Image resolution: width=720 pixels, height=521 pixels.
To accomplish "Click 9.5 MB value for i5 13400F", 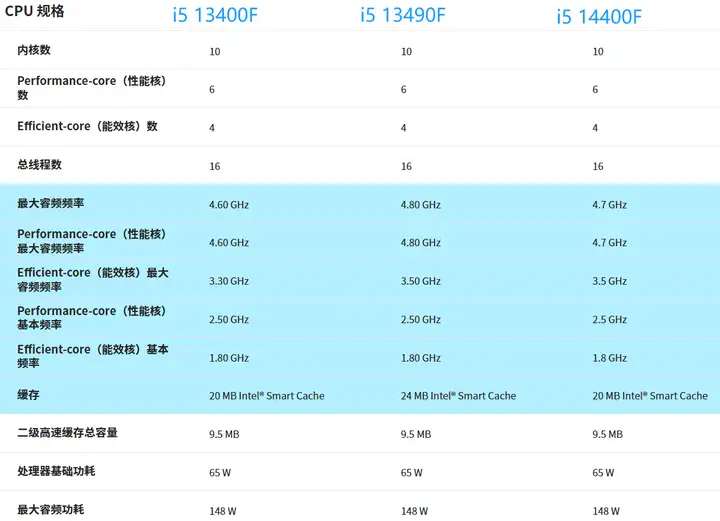I will pos(224,434).
